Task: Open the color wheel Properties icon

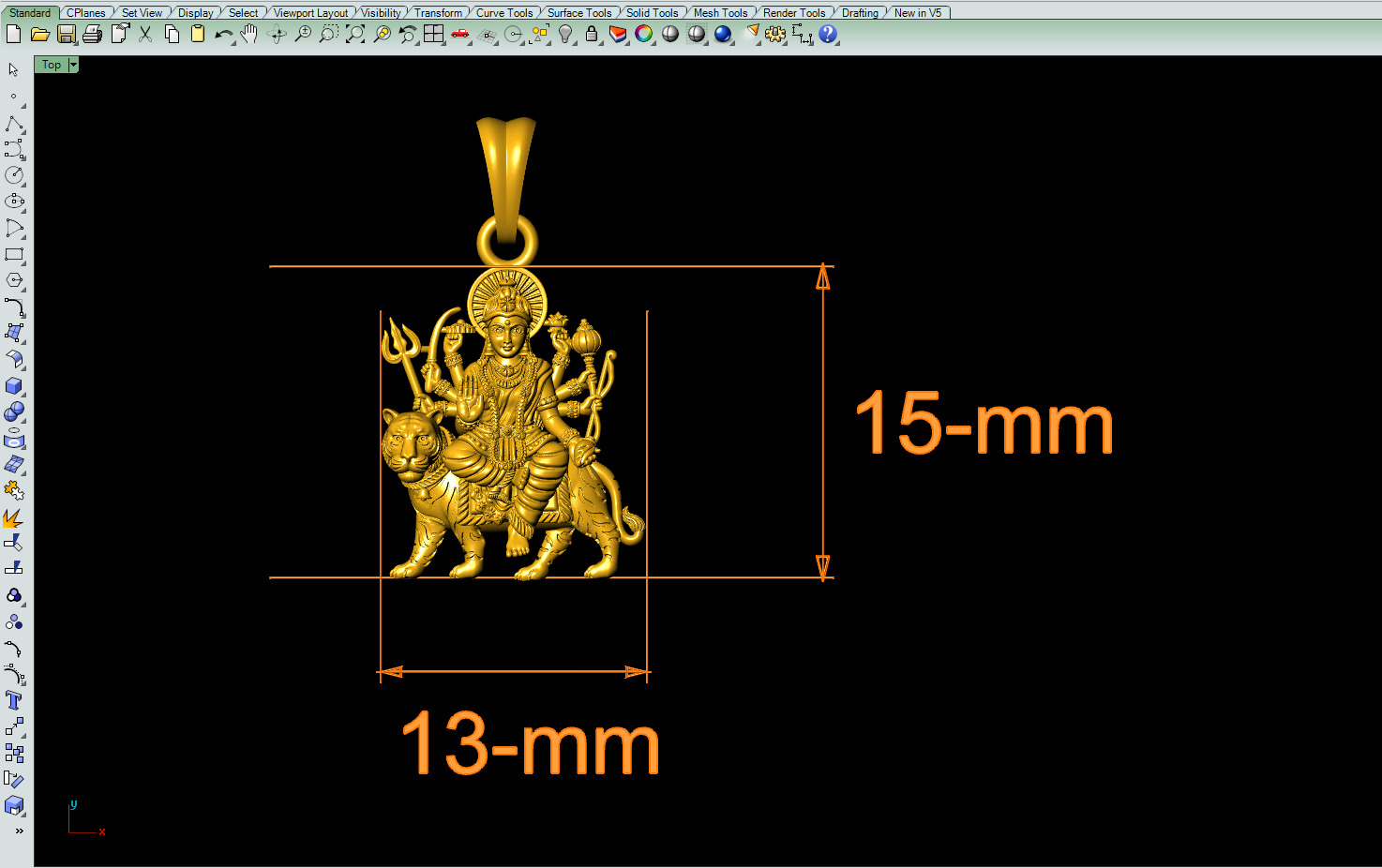Action: coord(644,34)
